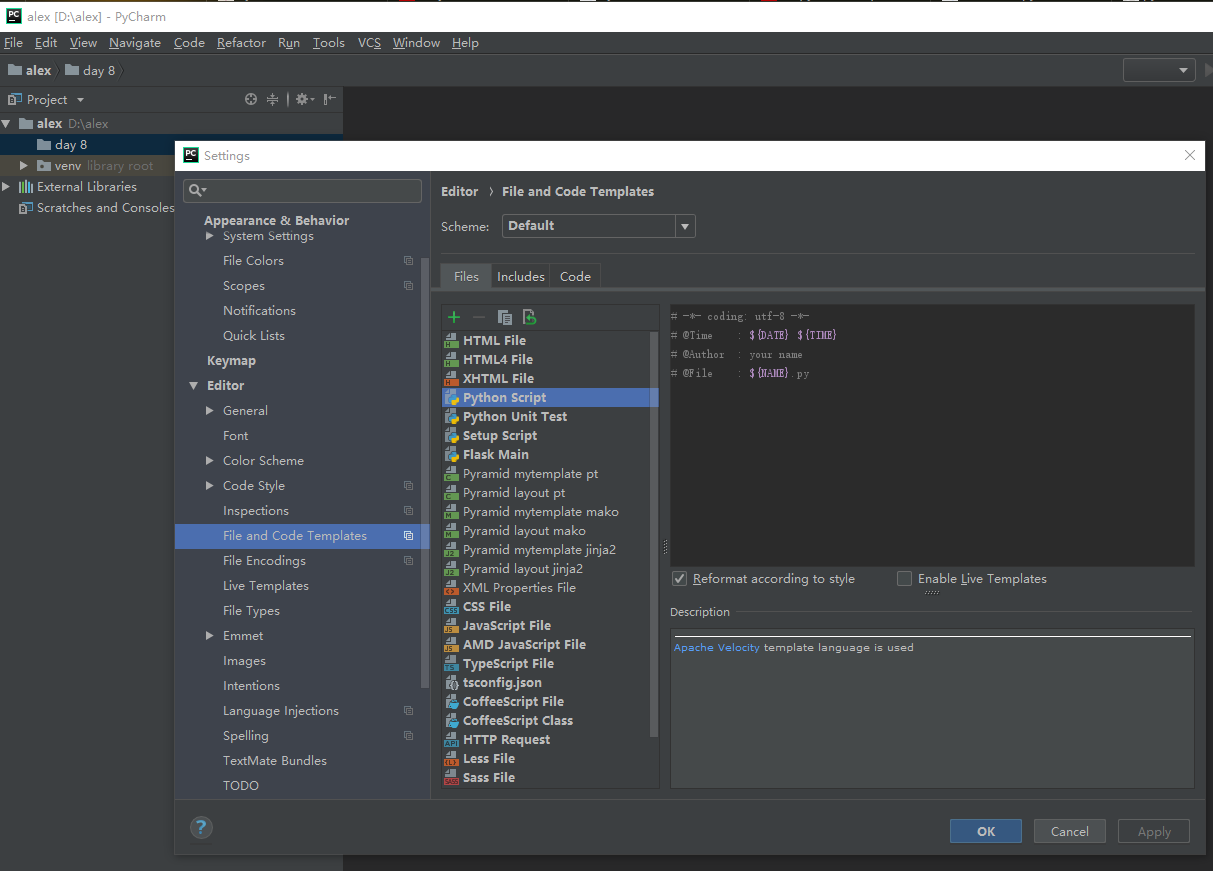Click the Help question mark button

(x=201, y=827)
